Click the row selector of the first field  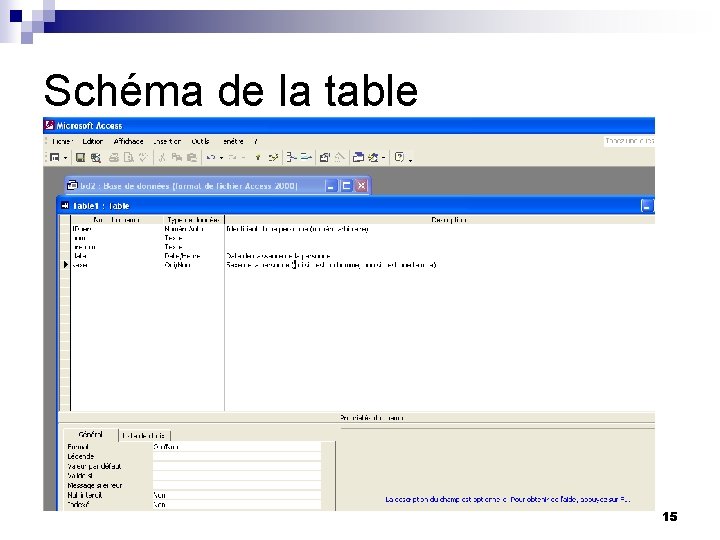pos(66,229)
